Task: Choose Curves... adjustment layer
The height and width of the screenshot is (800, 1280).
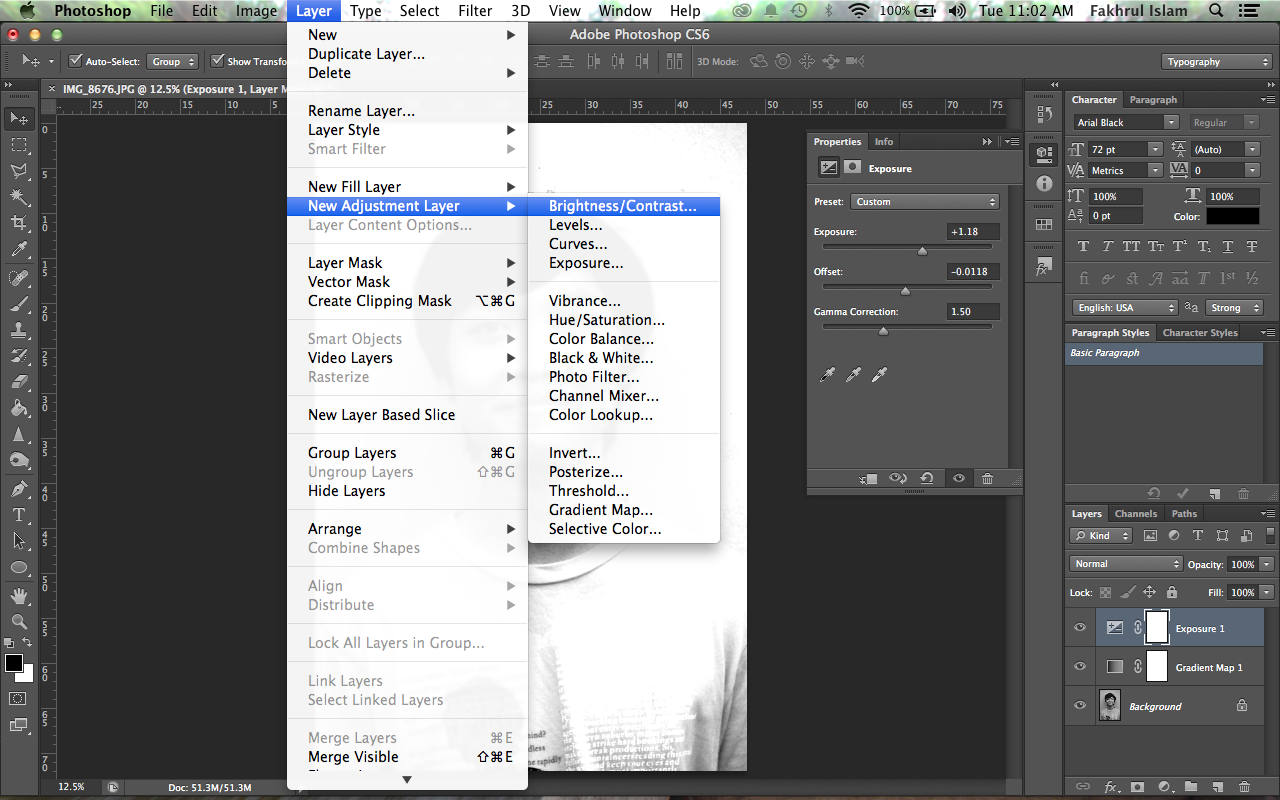Action: click(578, 244)
